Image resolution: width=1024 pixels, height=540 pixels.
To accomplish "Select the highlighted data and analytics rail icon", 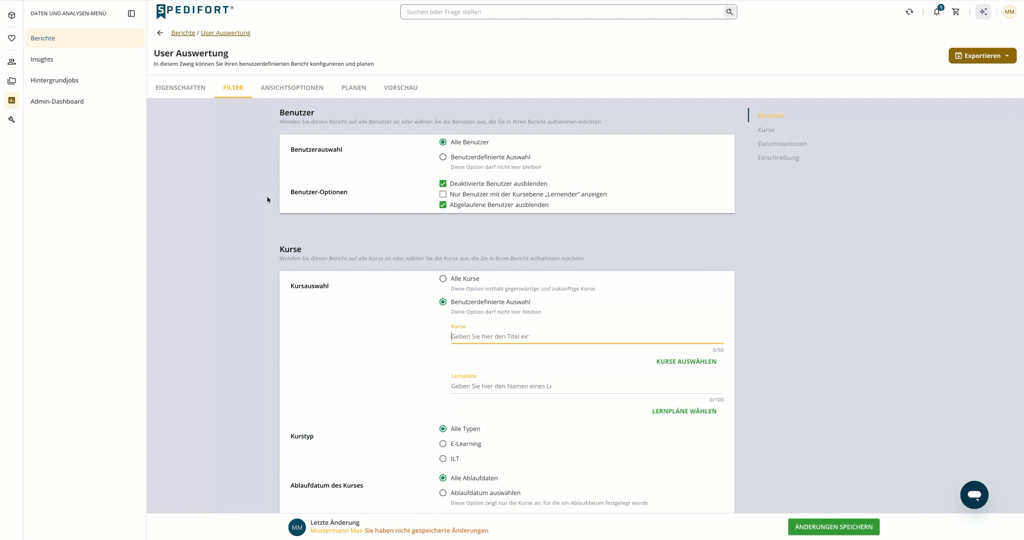I will tap(11, 101).
